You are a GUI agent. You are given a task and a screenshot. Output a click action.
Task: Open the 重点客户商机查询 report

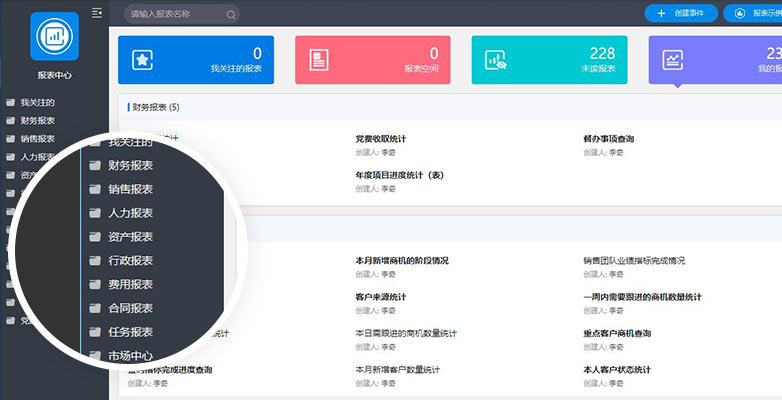tap(617, 333)
